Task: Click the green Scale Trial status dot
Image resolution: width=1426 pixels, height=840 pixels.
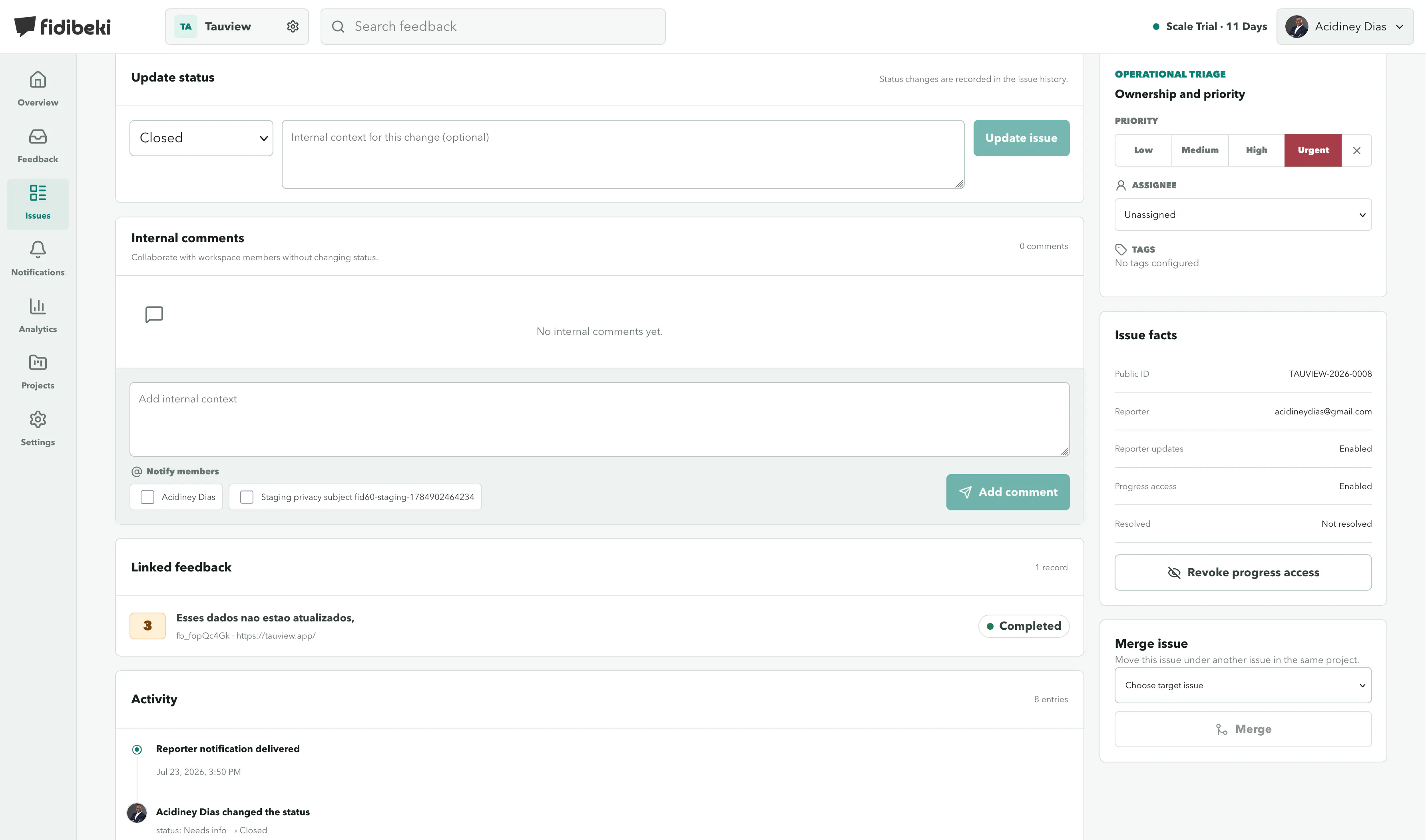Action: coord(1156,27)
